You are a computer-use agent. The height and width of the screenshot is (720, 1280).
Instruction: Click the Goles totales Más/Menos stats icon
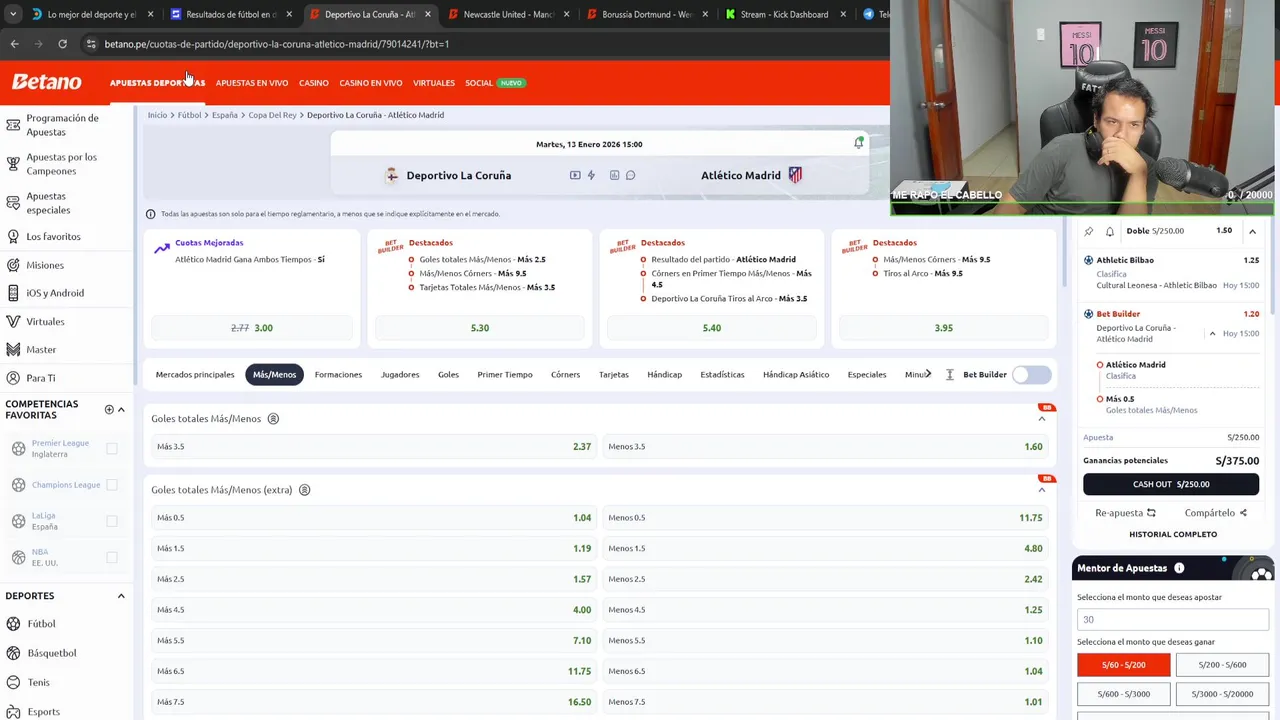point(273,419)
